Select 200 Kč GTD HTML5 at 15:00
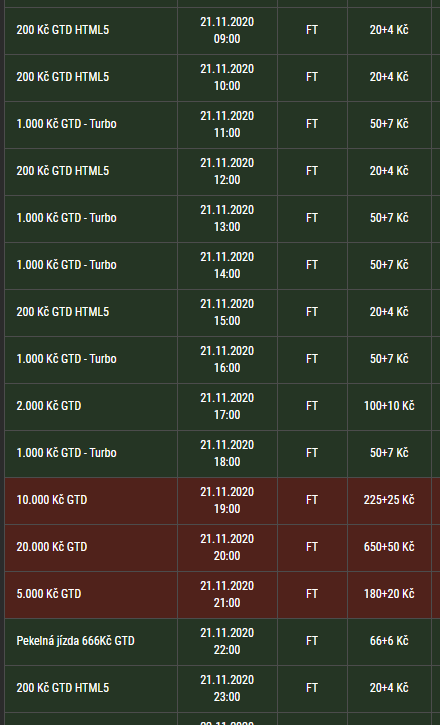This screenshot has width=440, height=725. point(63,312)
